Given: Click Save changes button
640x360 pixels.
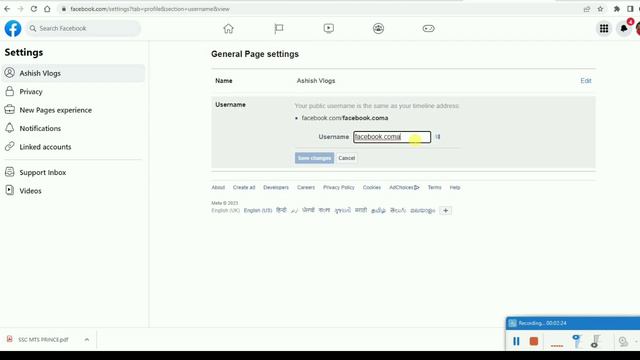Looking at the screenshot, I should 314,158.
